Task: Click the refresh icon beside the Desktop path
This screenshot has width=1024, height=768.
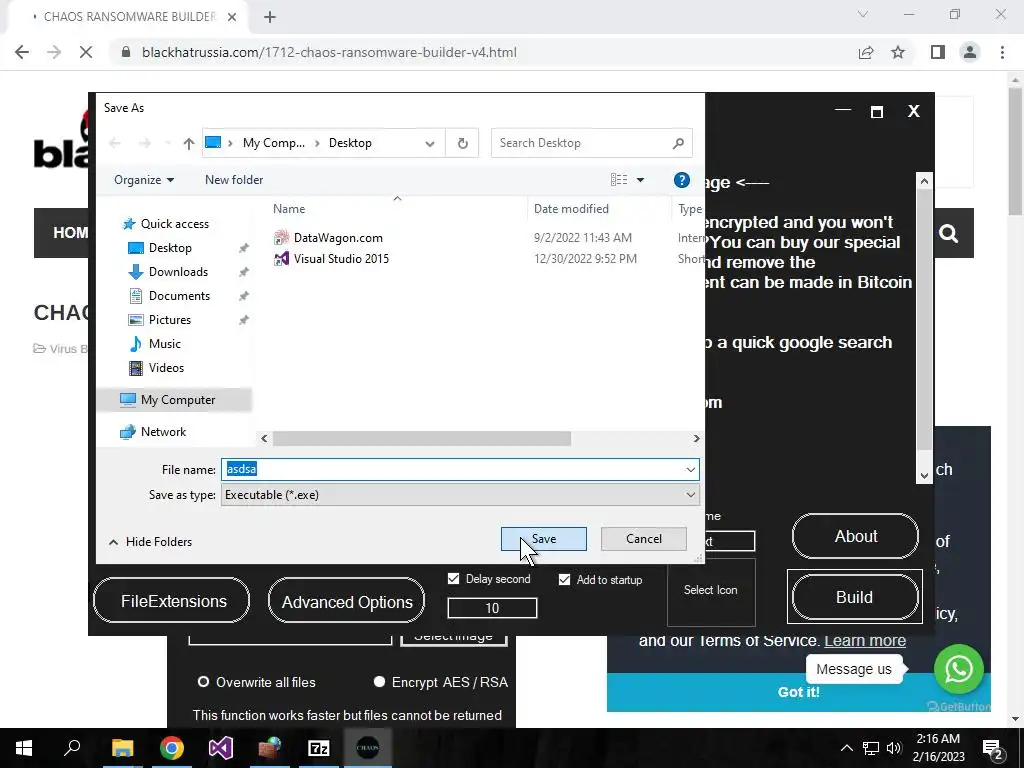Action: pyautogui.click(x=462, y=143)
